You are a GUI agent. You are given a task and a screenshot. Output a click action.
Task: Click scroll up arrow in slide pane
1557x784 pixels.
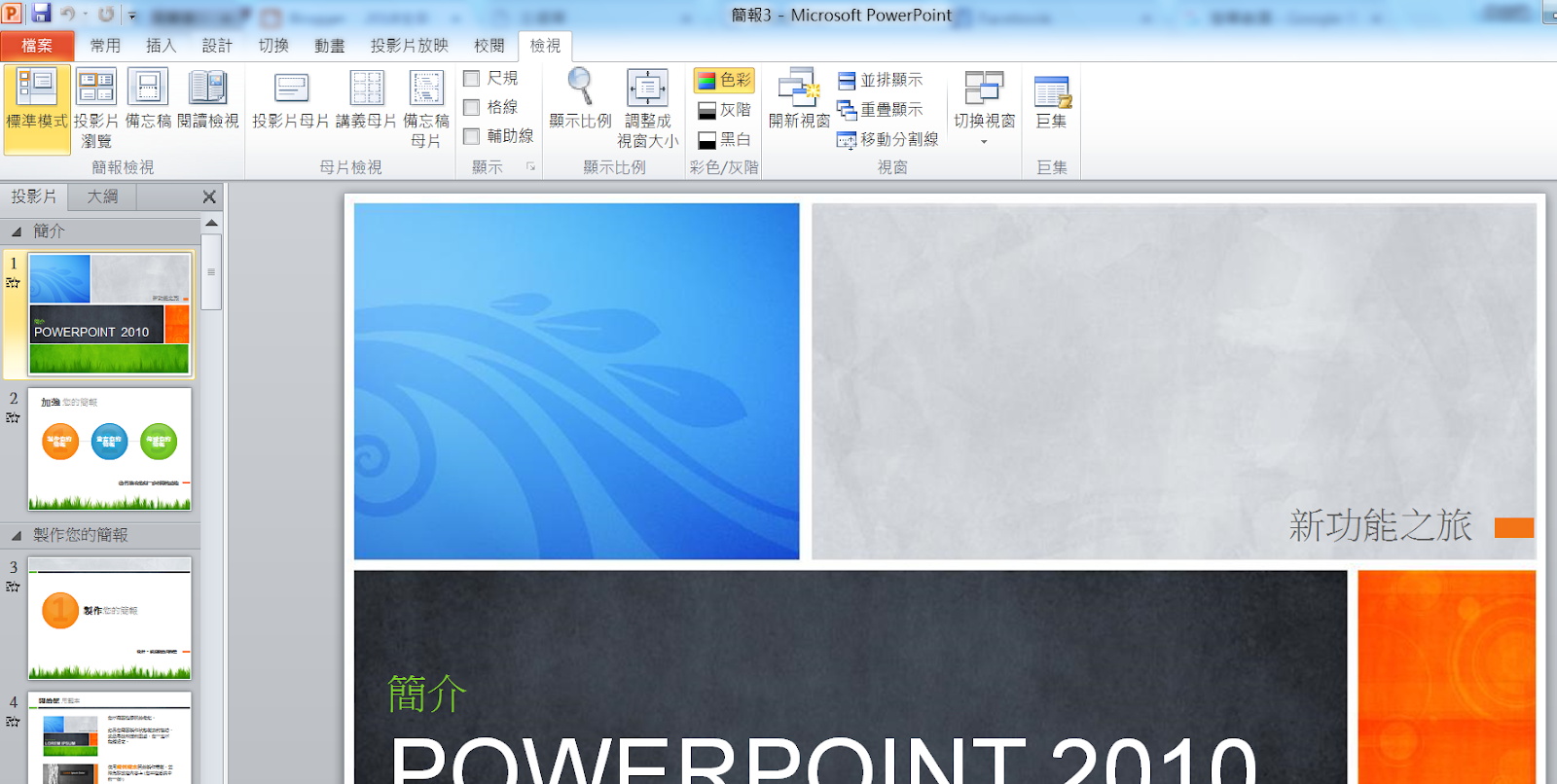(211, 223)
